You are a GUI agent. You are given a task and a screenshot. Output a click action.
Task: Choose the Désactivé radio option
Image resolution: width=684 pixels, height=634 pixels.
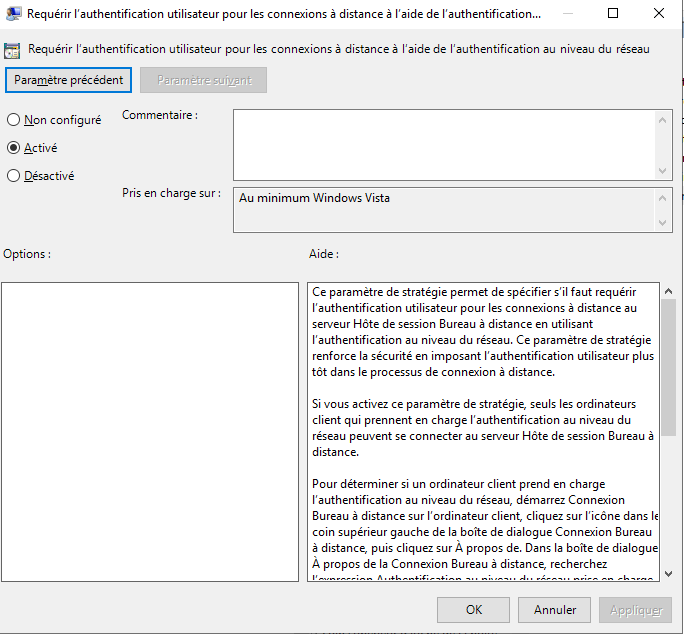point(14,176)
